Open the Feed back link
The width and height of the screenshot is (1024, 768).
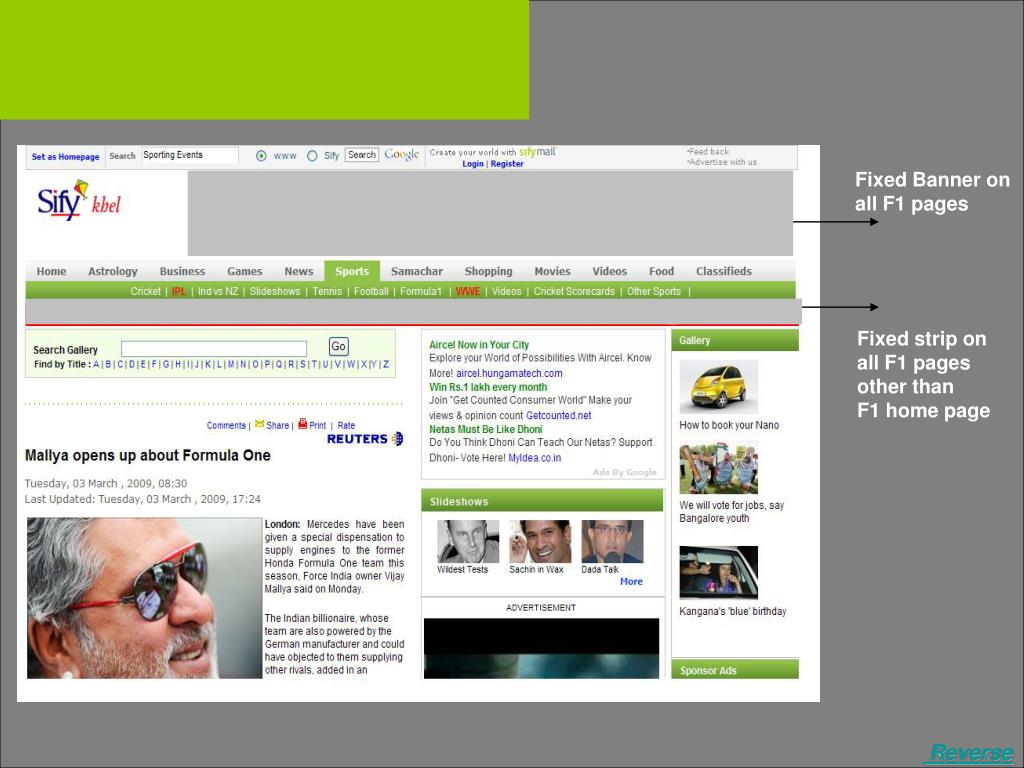coord(709,152)
